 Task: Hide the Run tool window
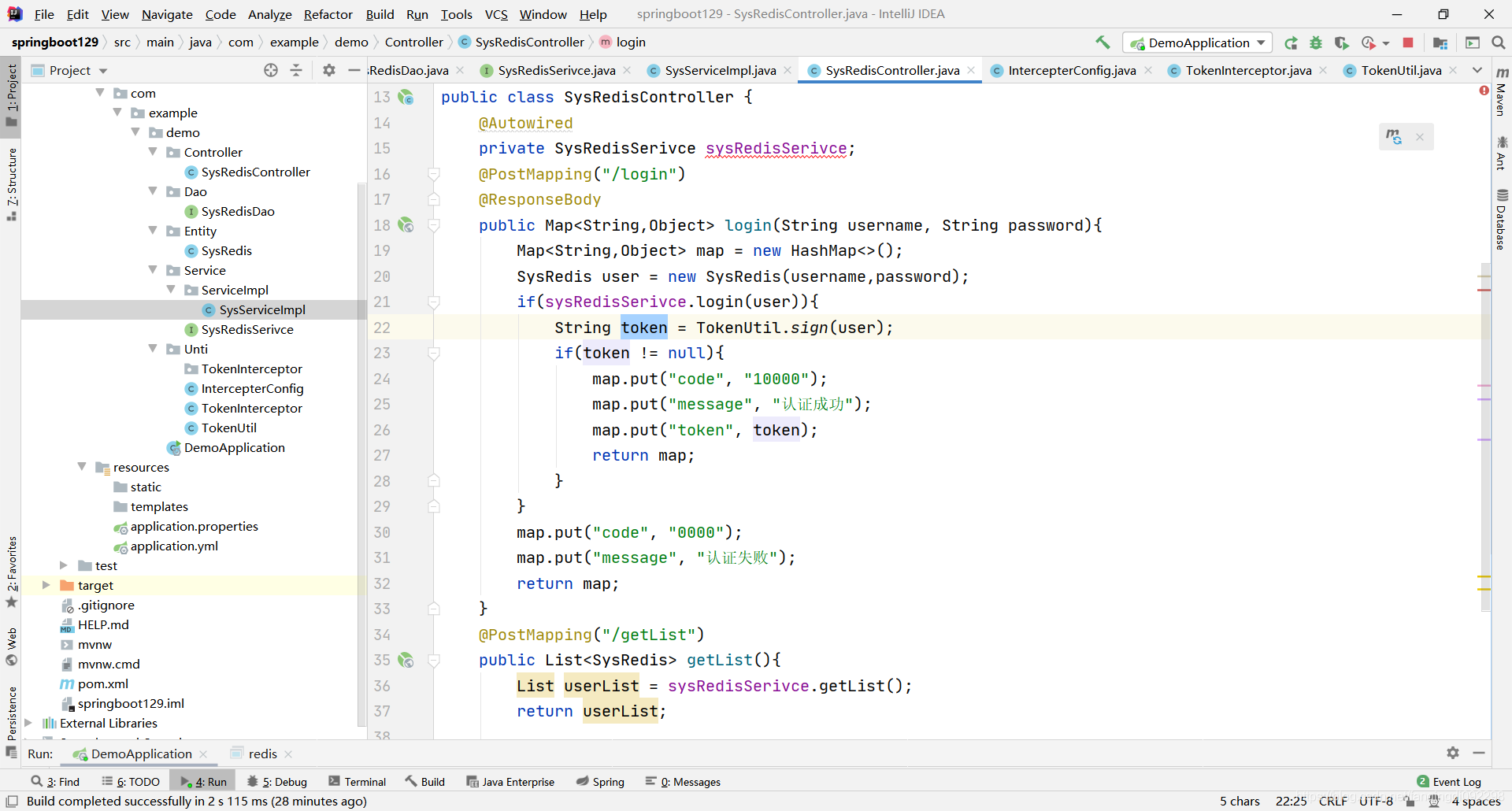click(1479, 753)
